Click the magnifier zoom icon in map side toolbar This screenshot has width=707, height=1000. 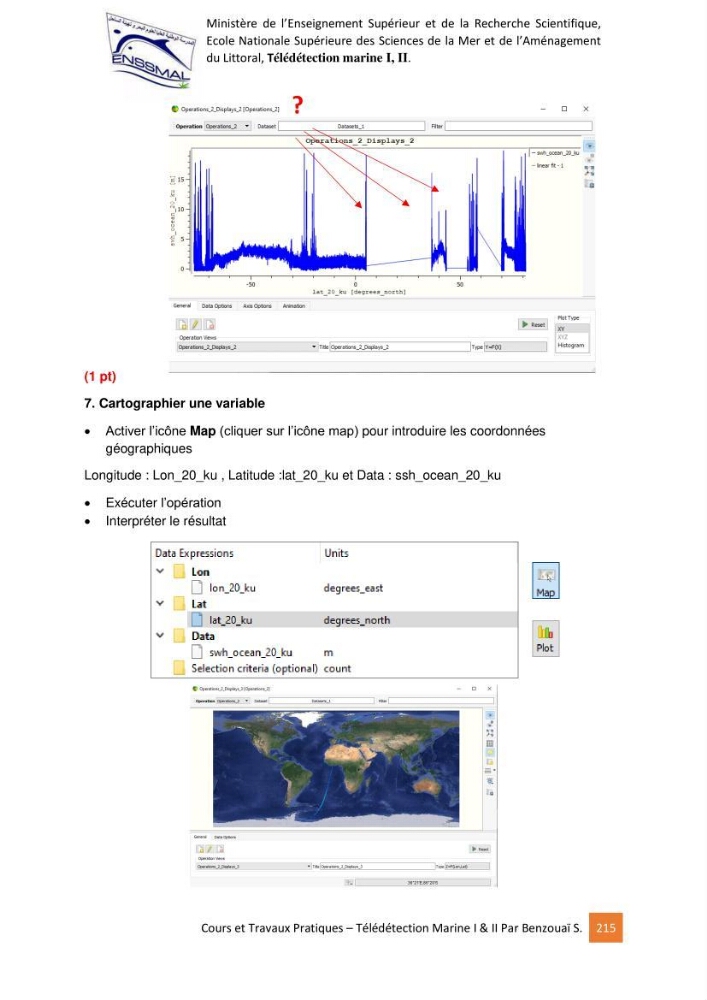click(x=490, y=781)
